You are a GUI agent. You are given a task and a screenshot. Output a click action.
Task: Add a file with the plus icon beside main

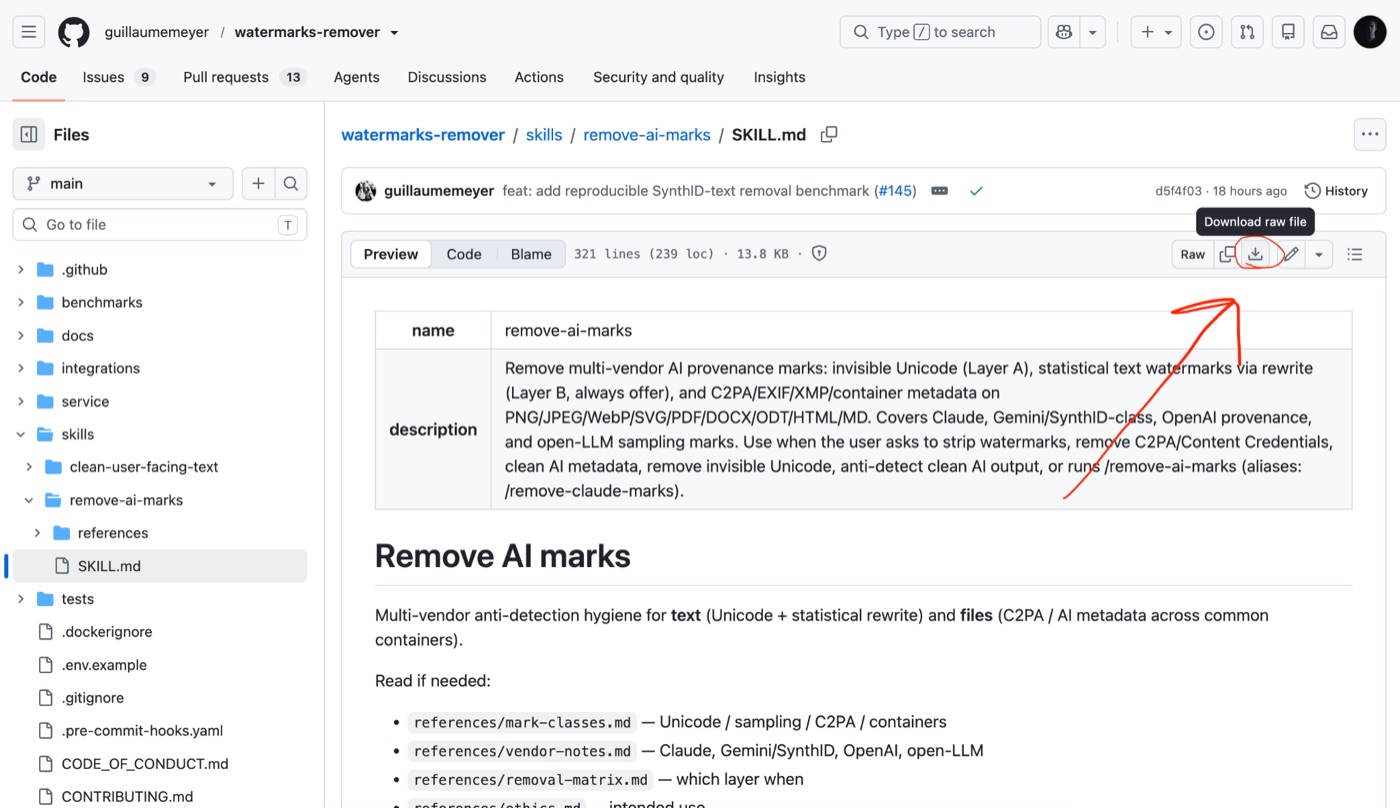point(258,183)
